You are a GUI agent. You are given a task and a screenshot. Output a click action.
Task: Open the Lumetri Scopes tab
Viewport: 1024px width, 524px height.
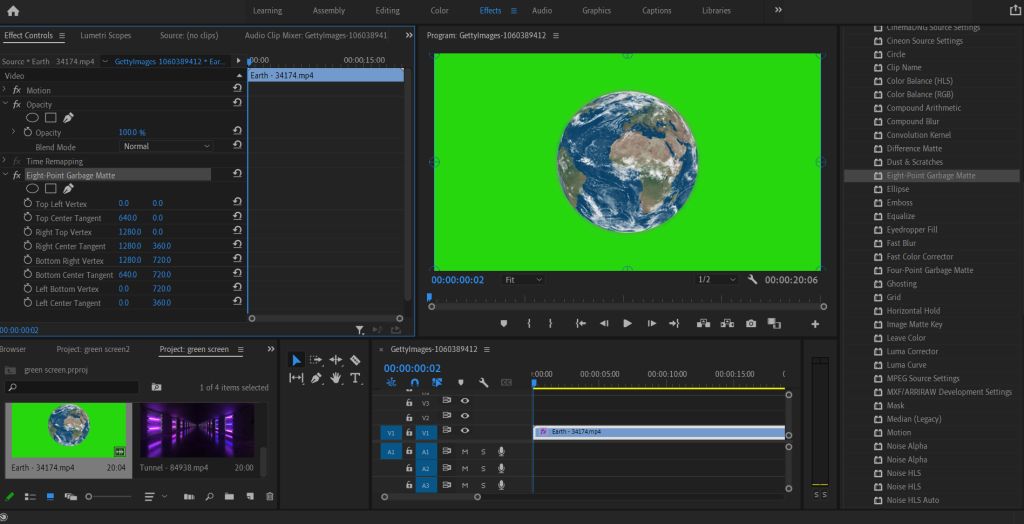105,35
